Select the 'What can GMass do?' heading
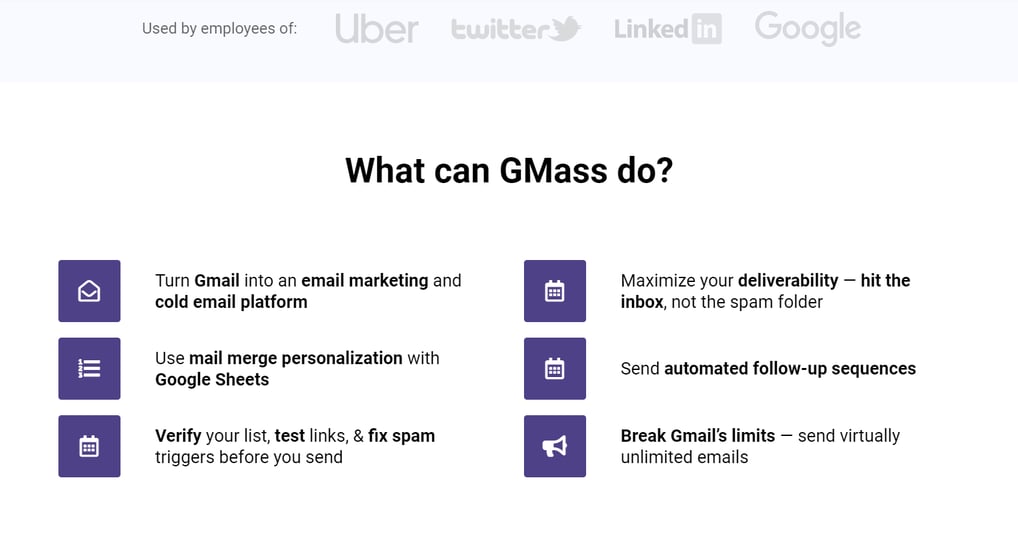 509,171
